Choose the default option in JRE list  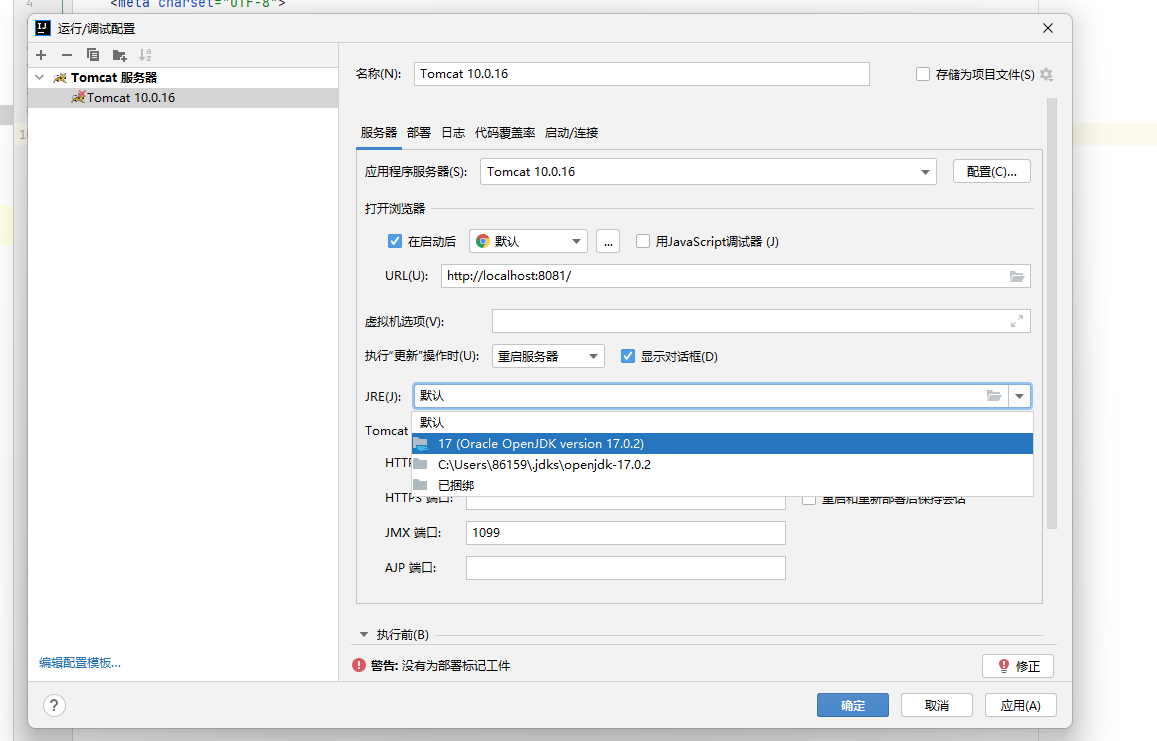(x=722, y=422)
